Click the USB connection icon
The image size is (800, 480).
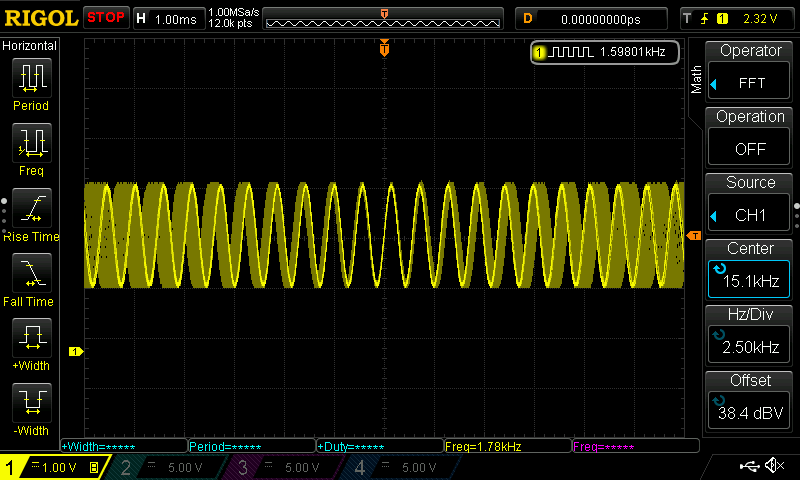click(x=748, y=466)
